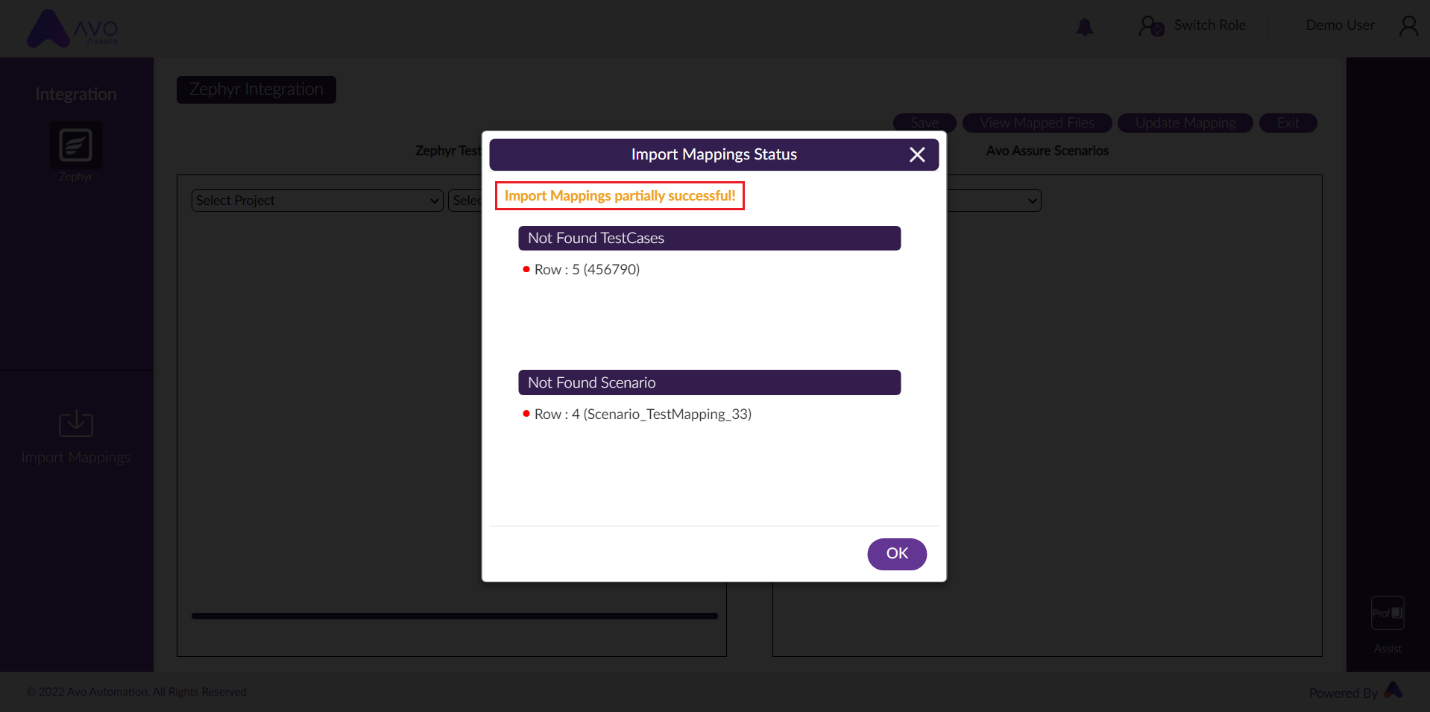This screenshot has height=712, width=1430.
Task: Click the 2022 Avo Automation copyright text
Action: point(137,692)
